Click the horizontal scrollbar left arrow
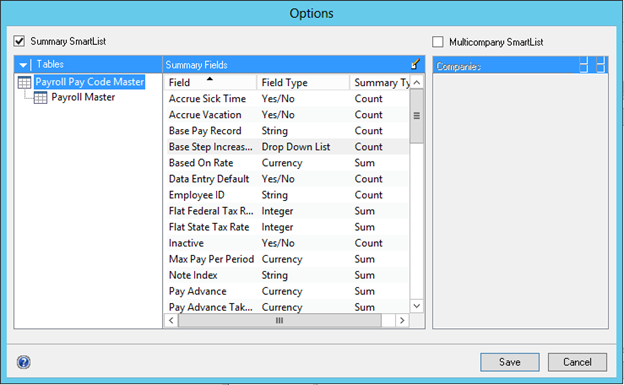The width and height of the screenshot is (624, 385). [x=171, y=320]
